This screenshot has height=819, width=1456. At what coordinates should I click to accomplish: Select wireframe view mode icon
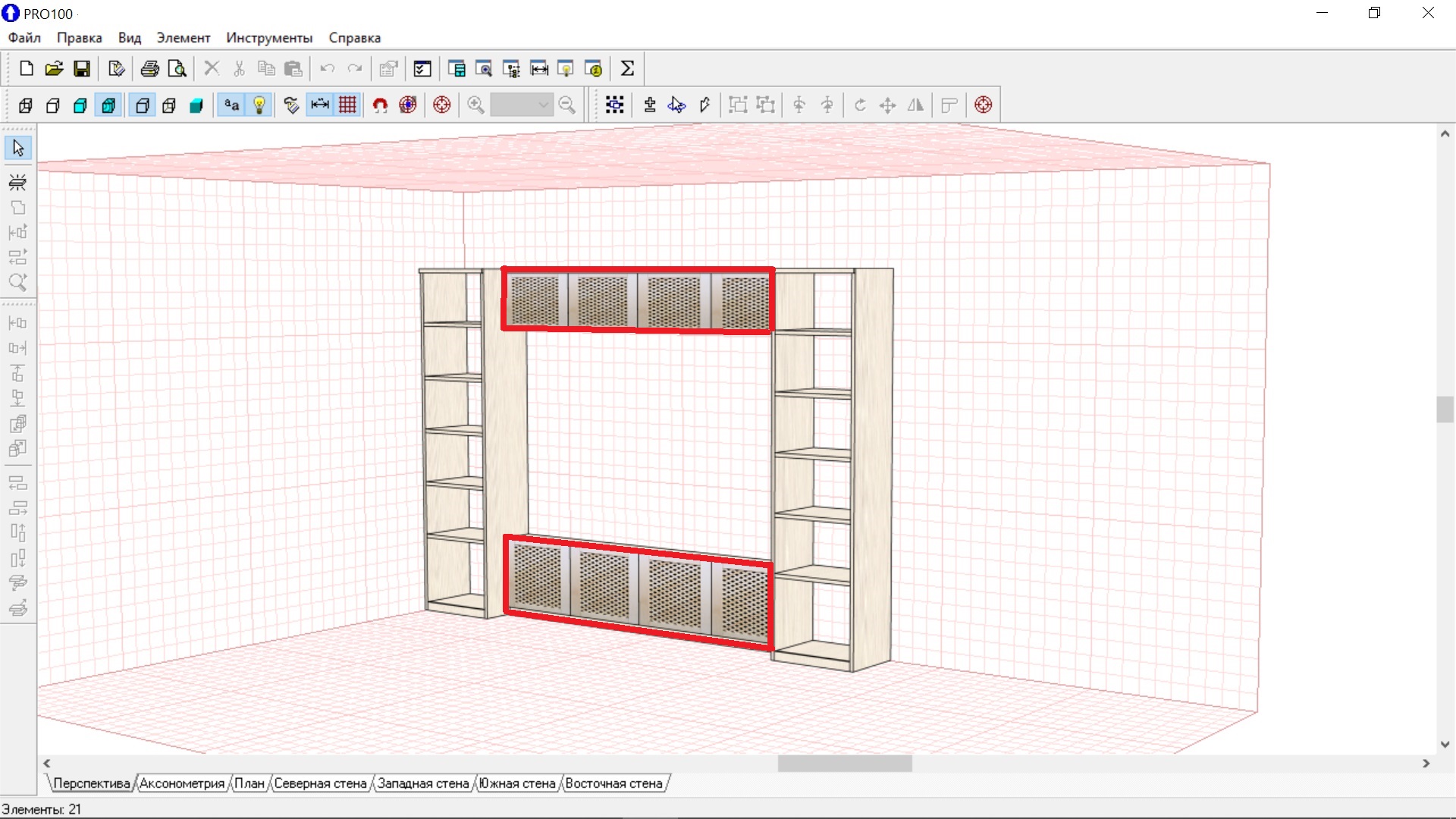pos(26,105)
